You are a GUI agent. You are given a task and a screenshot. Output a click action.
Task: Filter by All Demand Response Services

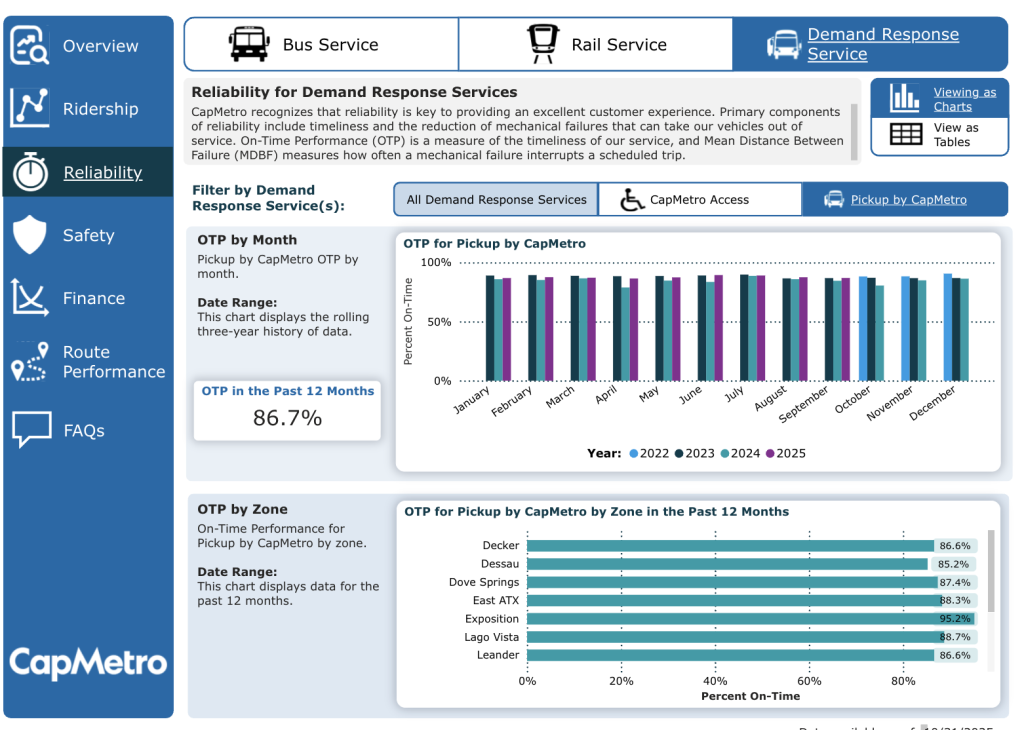click(496, 200)
